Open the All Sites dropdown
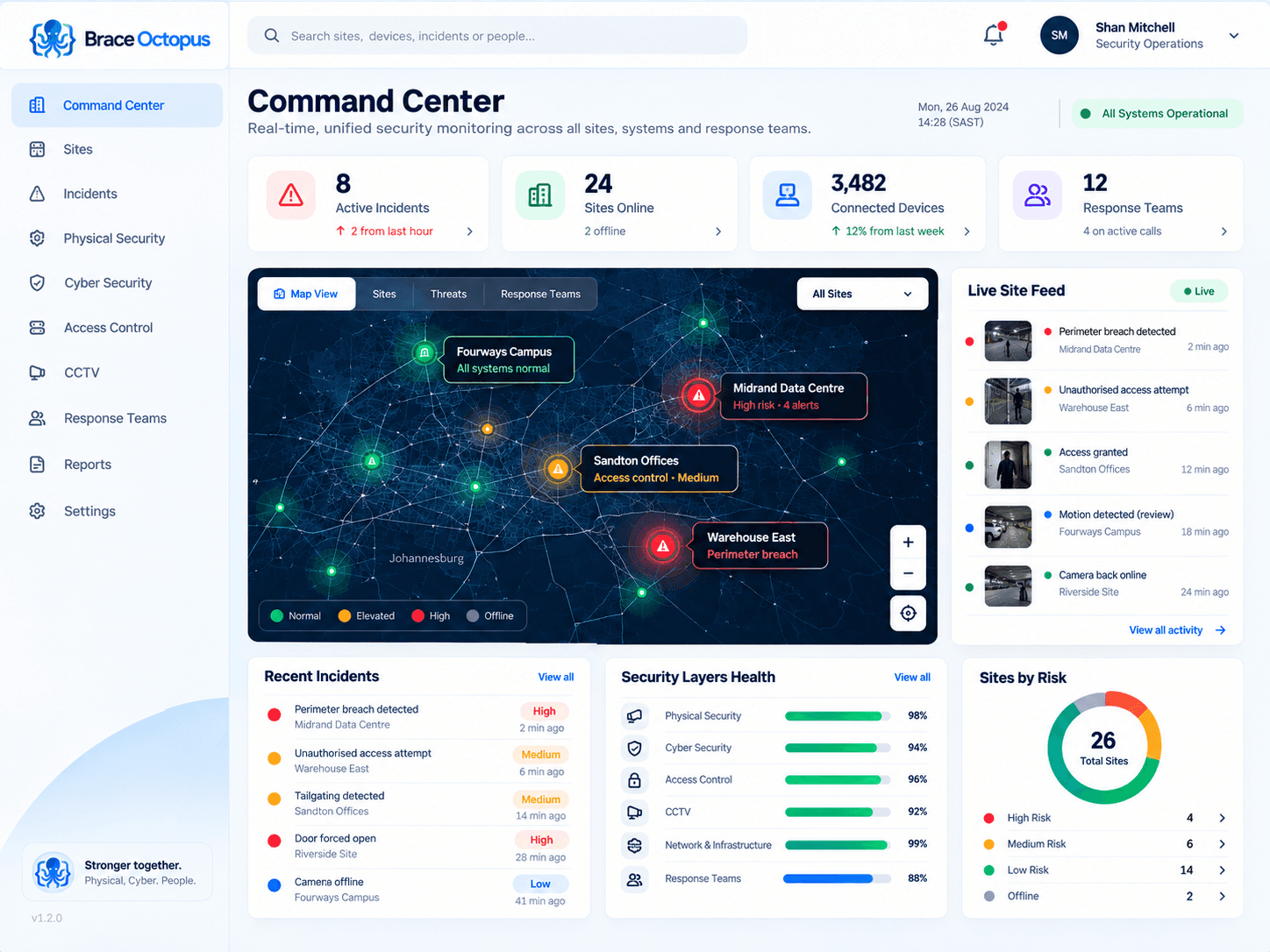1270x952 pixels. coord(862,294)
